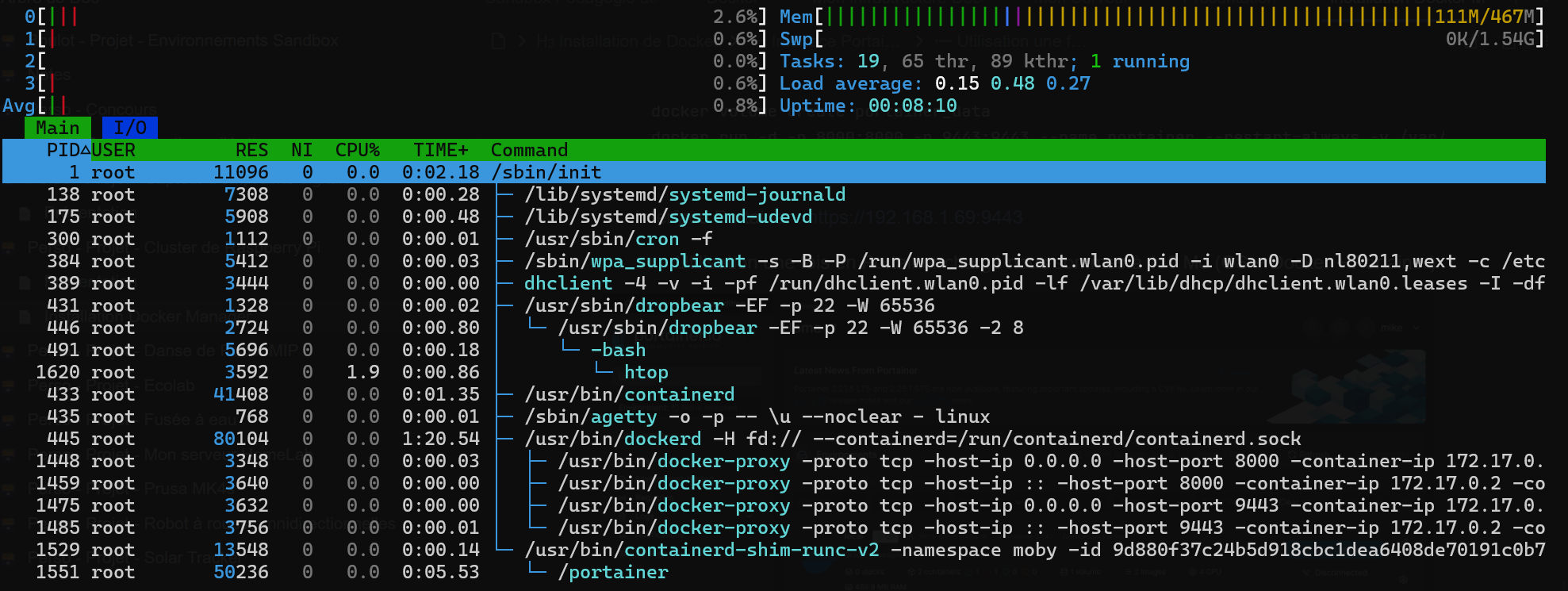Select the systemd-udevd process row
Image resolution: width=1568 pixels, height=591 pixels.
[774, 217]
